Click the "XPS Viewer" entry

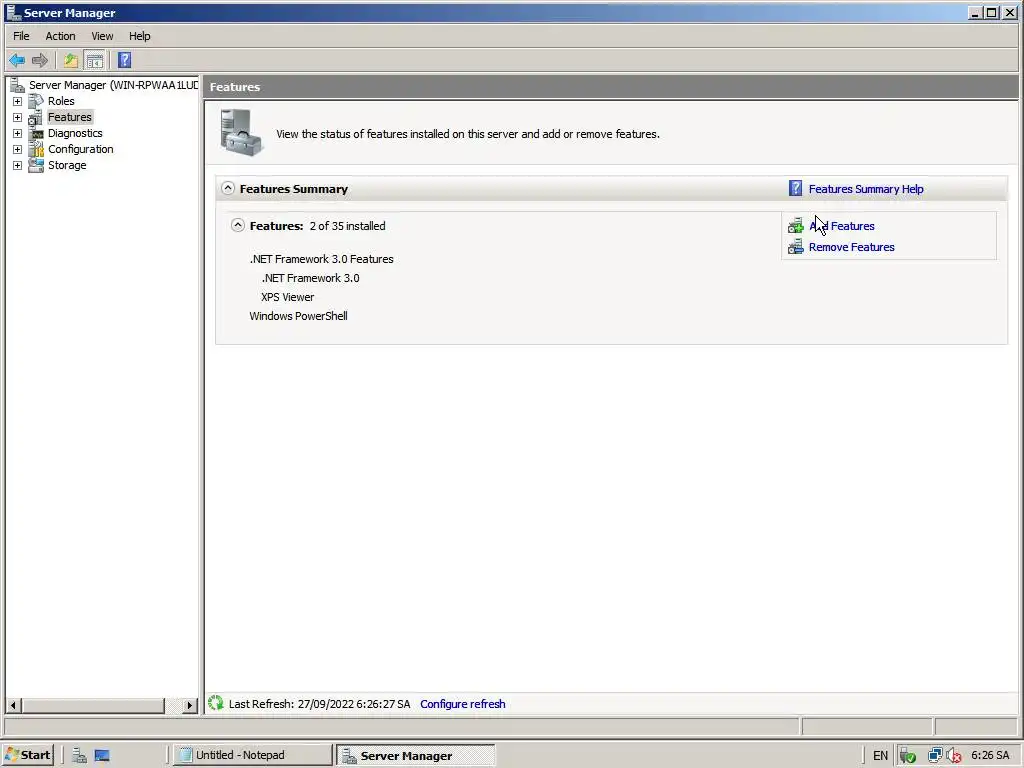(x=287, y=297)
